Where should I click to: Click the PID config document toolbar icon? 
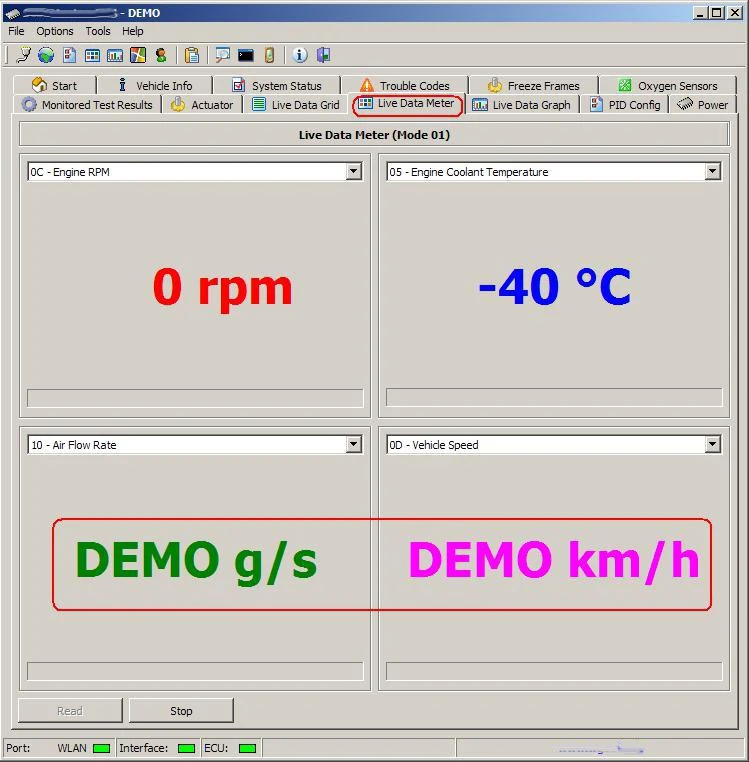coord(70,55)
